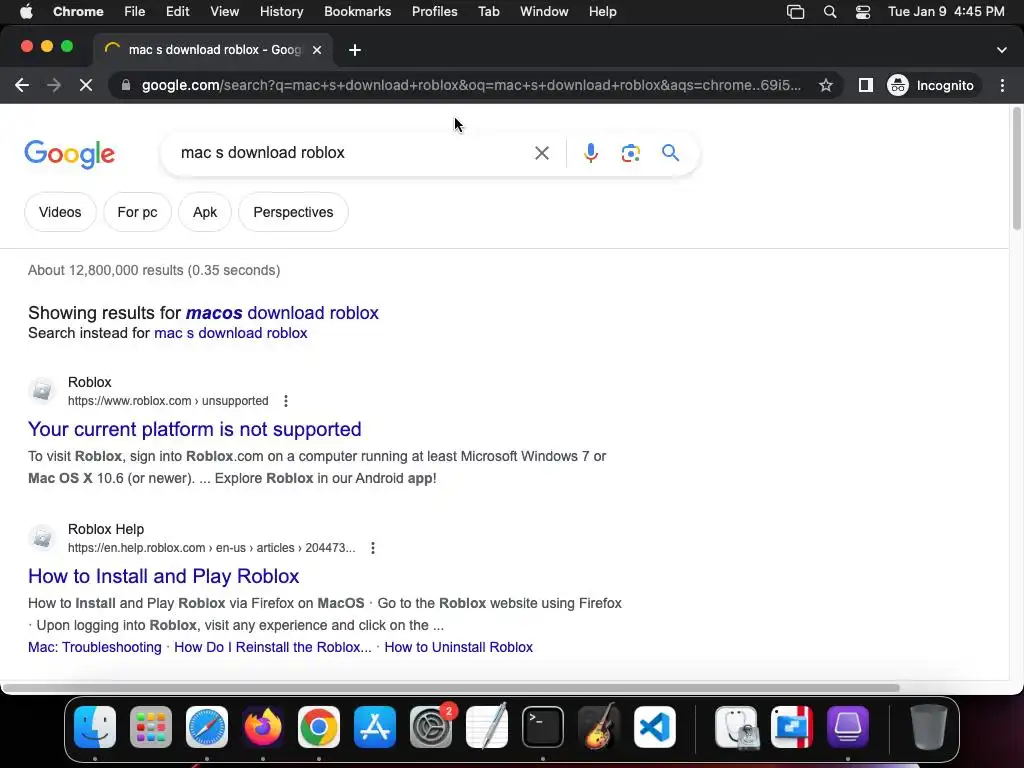
Task: Open more options for Roblox Help result
Action: point(372,548)
